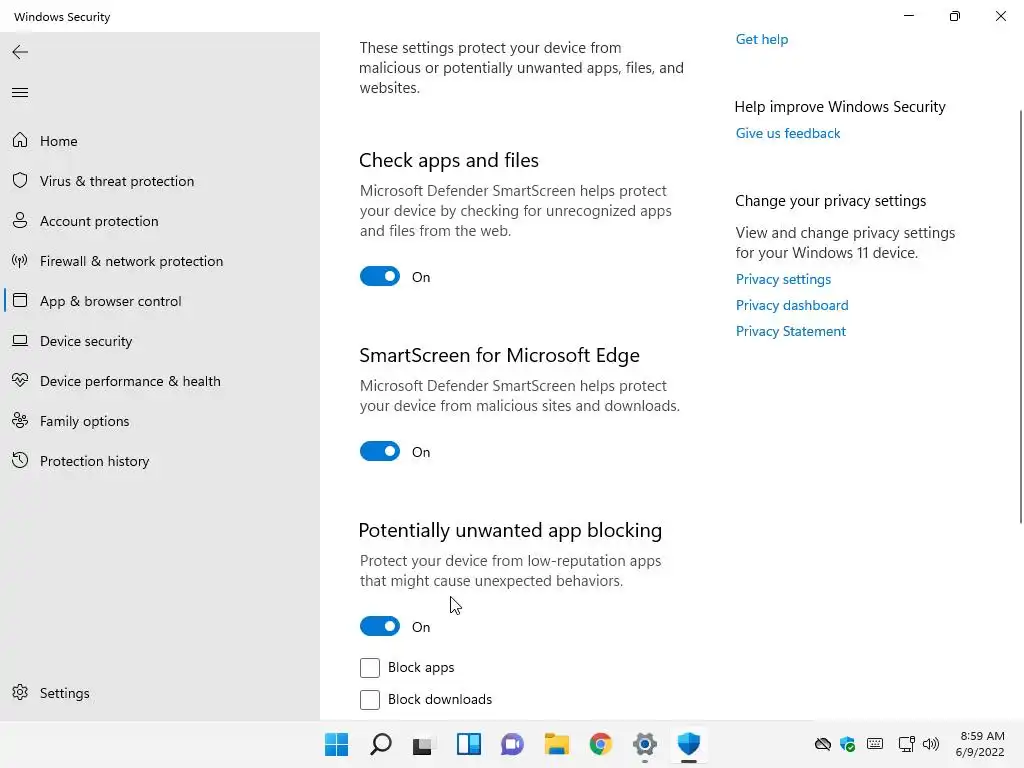Open the hamburger navigation menu
The image size is (1024, 768).
point(20,93)
